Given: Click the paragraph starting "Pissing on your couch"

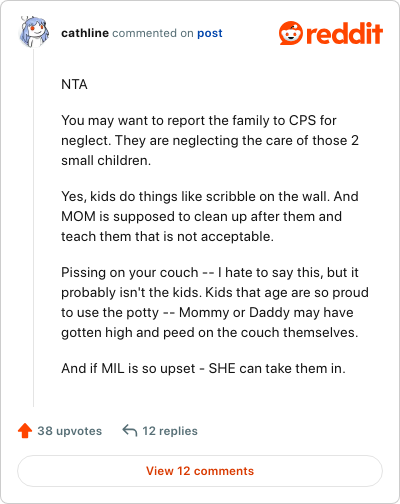Looking at the screenshot, I should 215,302.
